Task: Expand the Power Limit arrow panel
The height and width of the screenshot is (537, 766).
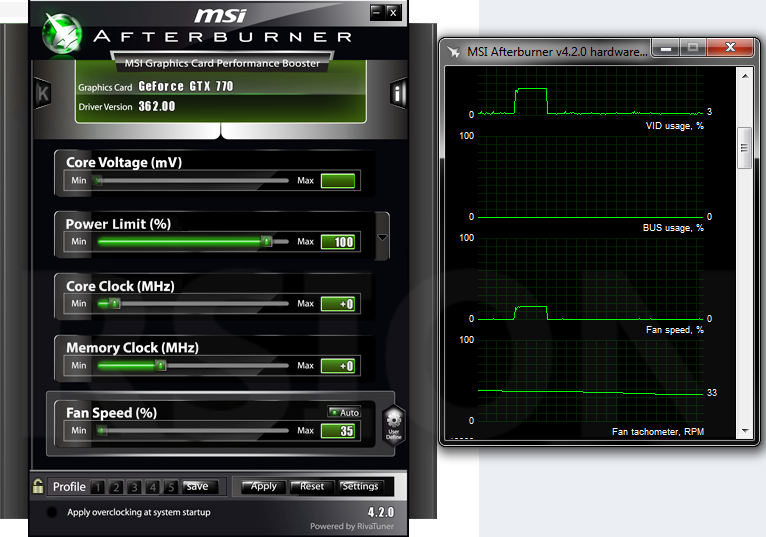Action: (x=383, y=237)
